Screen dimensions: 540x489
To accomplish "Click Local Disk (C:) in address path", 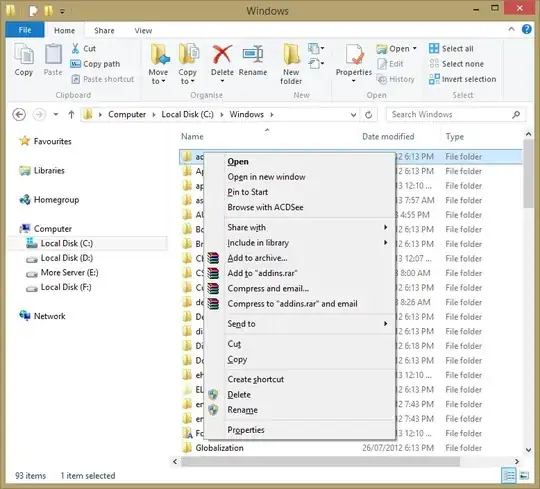I will click(x=187, y=114).
